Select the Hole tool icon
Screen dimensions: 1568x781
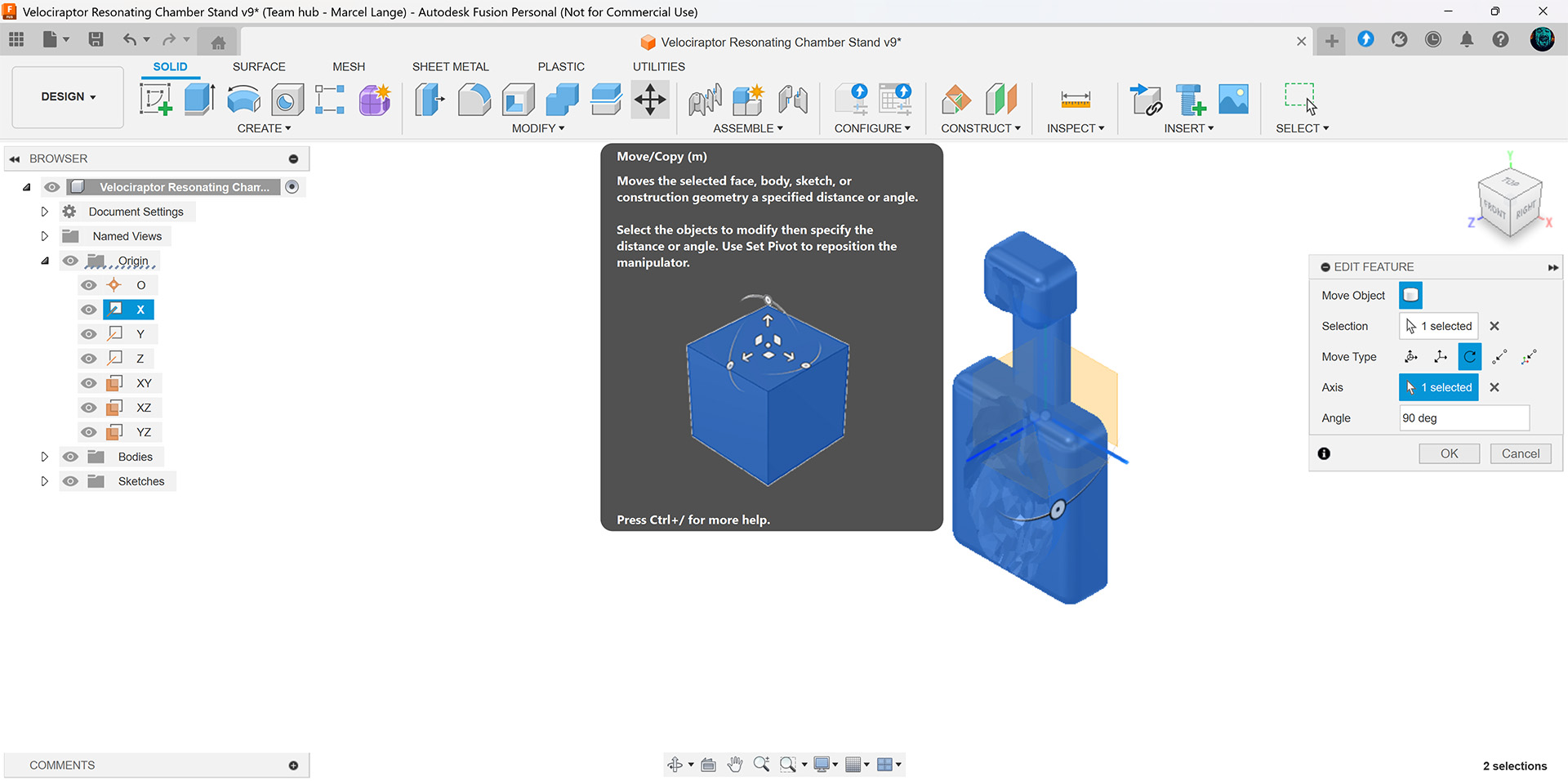click(287, 100)
